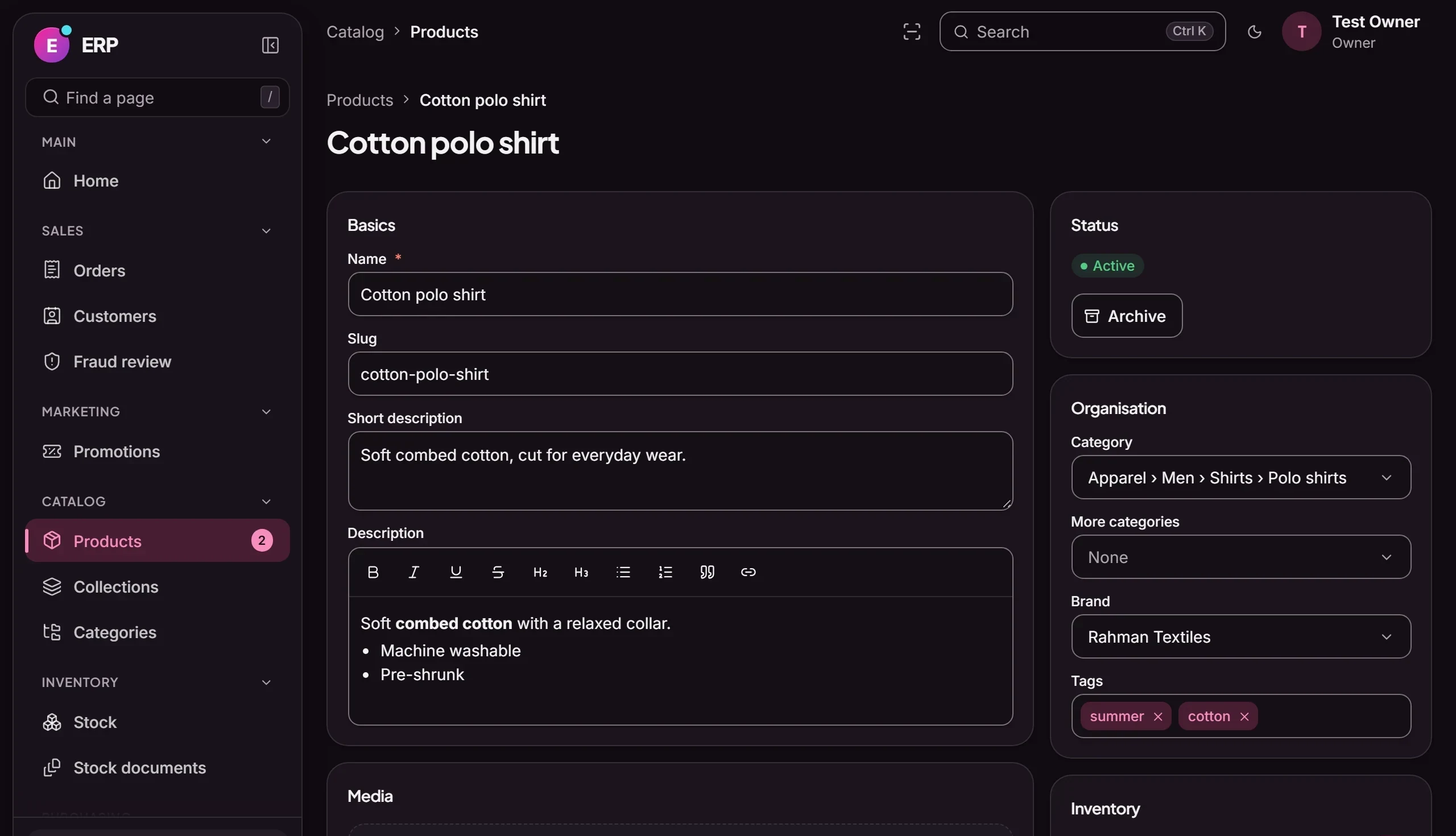The width and height of the screenshot is (1456, 836).
Task: Remove the cotton tag
Action: point(1244,717)
